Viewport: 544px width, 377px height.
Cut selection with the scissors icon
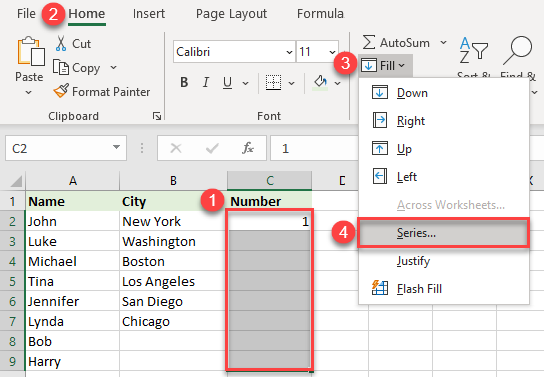point(61,44)
